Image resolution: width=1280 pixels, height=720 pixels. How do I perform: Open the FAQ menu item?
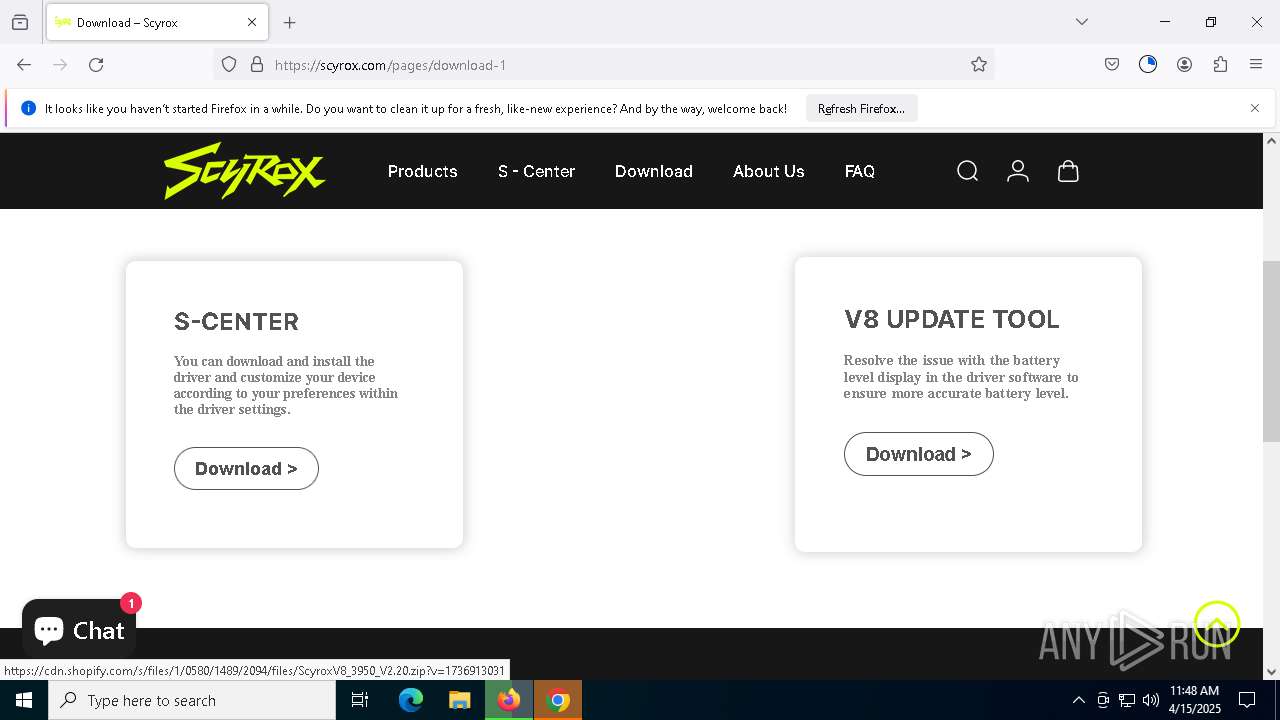pyautogui.click(x=860, y=171)
